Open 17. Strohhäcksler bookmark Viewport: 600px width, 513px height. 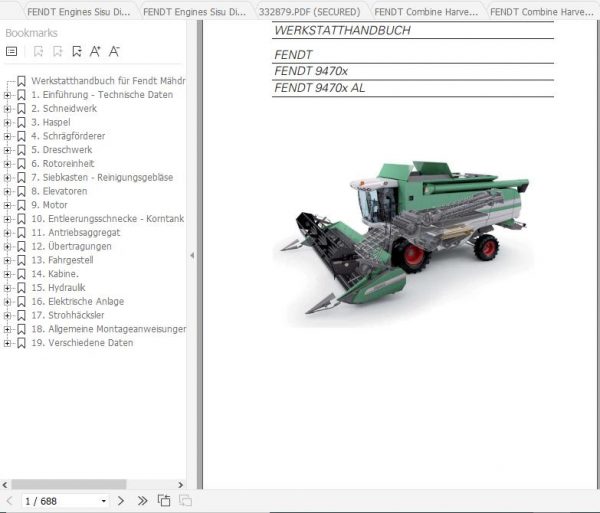click(68, 315)
